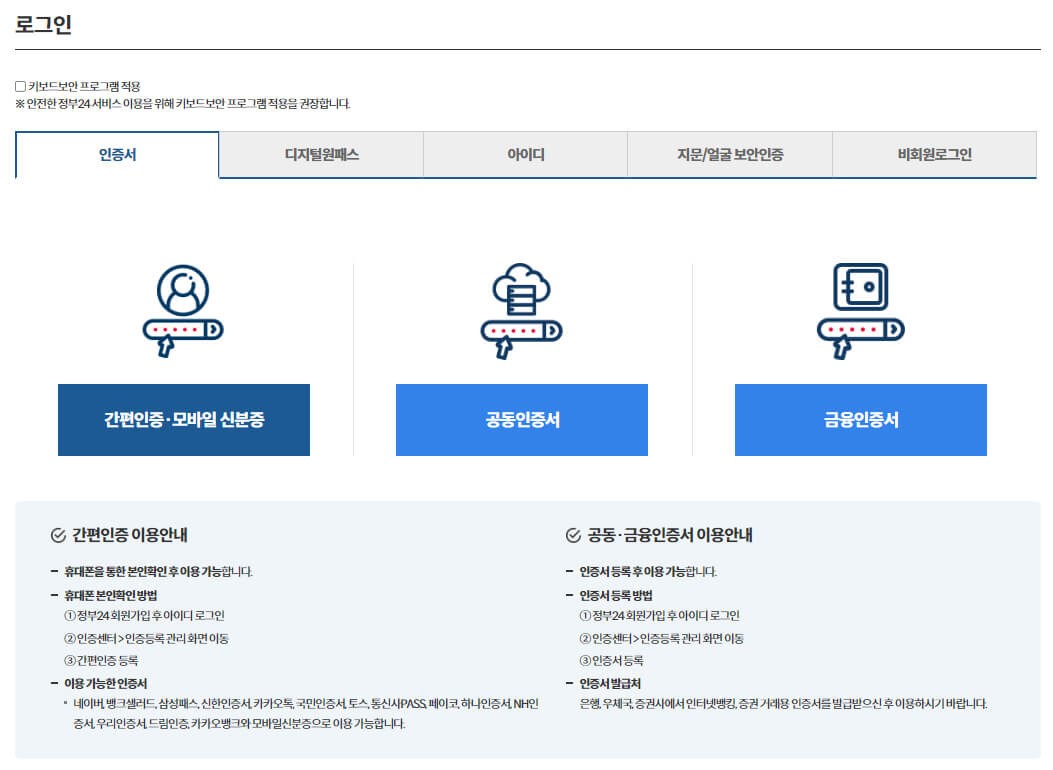Select the 금융인증서 login button
Screen dimensions: 1053x770
pos(861,420)
